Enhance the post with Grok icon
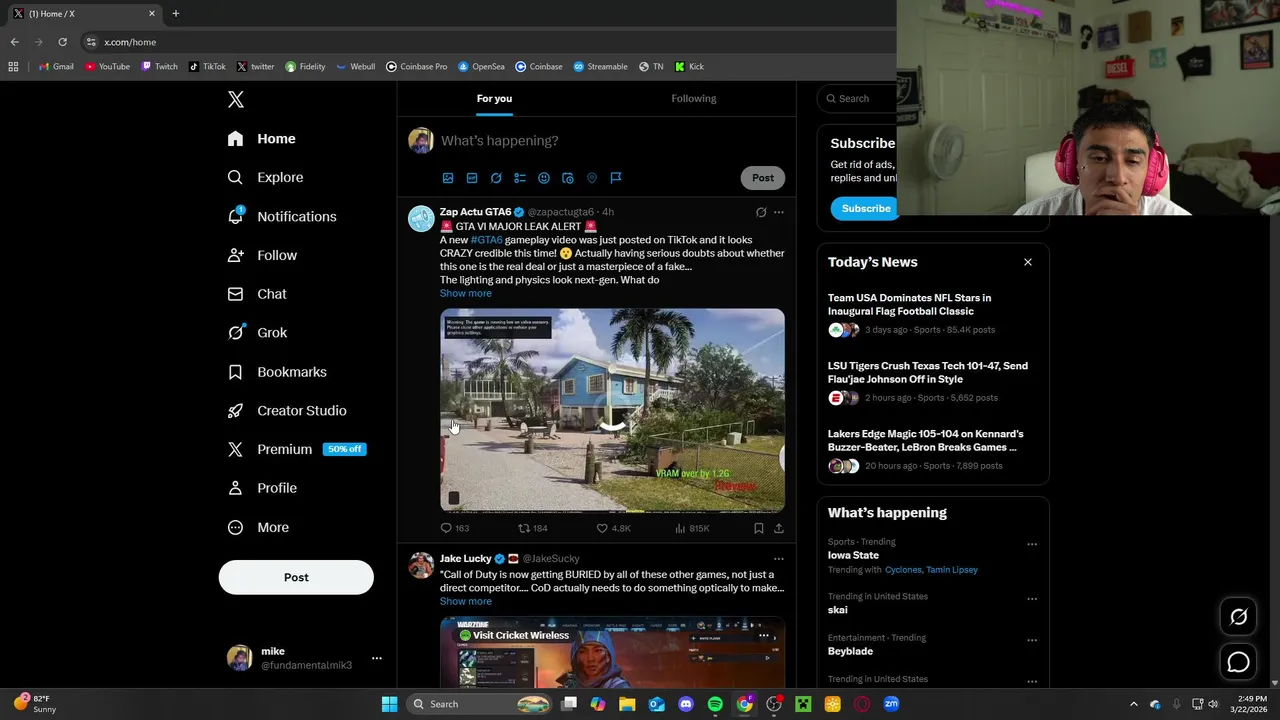This screenshot has width=1280, height=720. [x=496, y=178]
